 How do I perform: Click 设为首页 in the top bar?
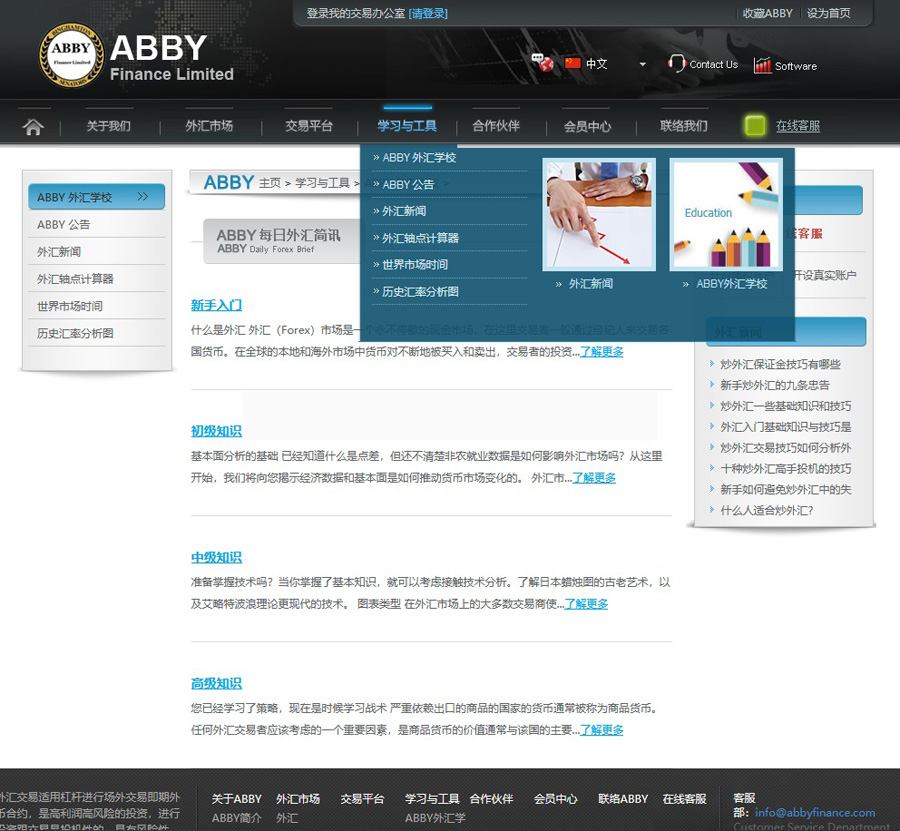click(x=829, y=13)
